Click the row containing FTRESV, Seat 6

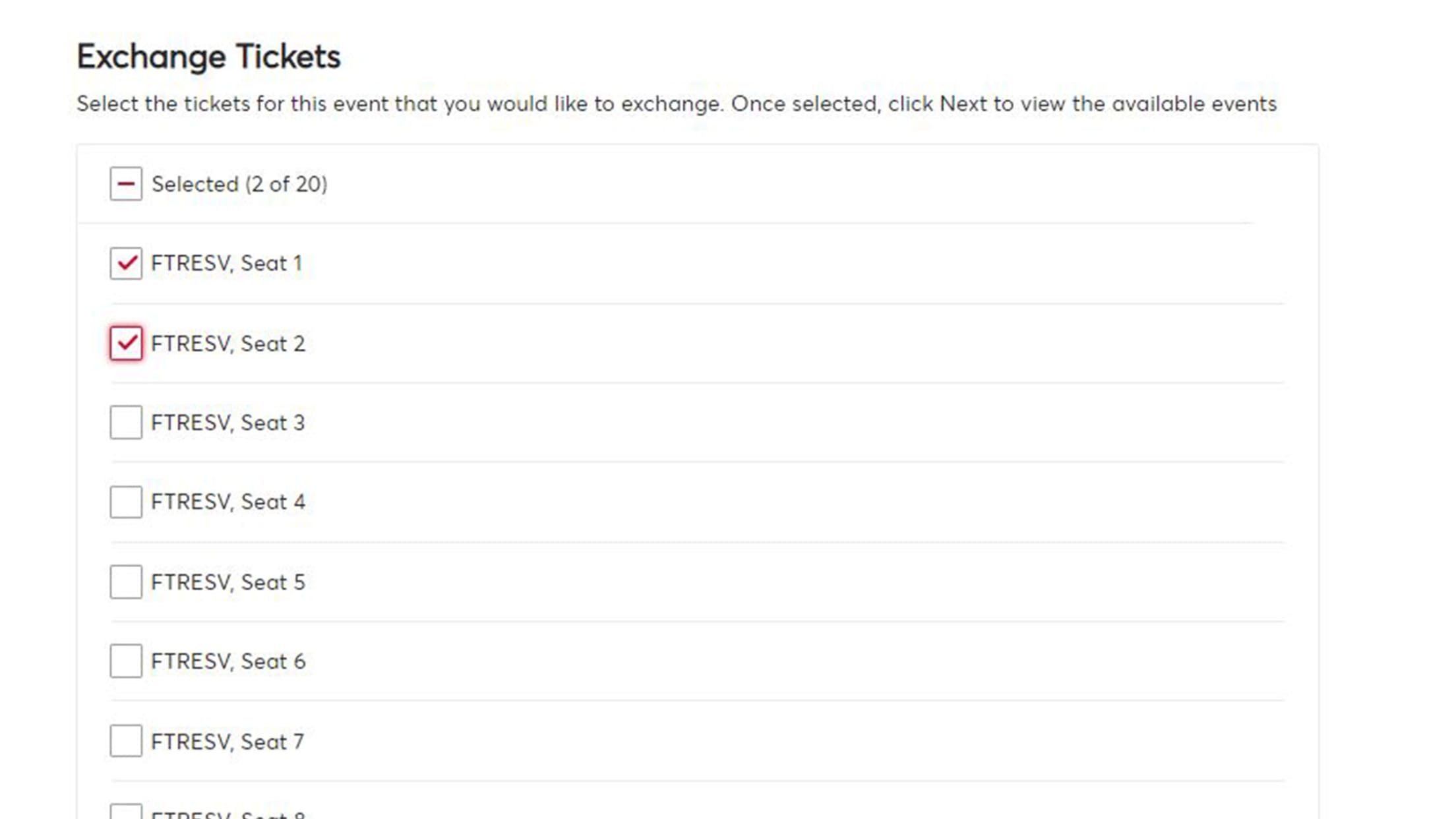point(659,661)
